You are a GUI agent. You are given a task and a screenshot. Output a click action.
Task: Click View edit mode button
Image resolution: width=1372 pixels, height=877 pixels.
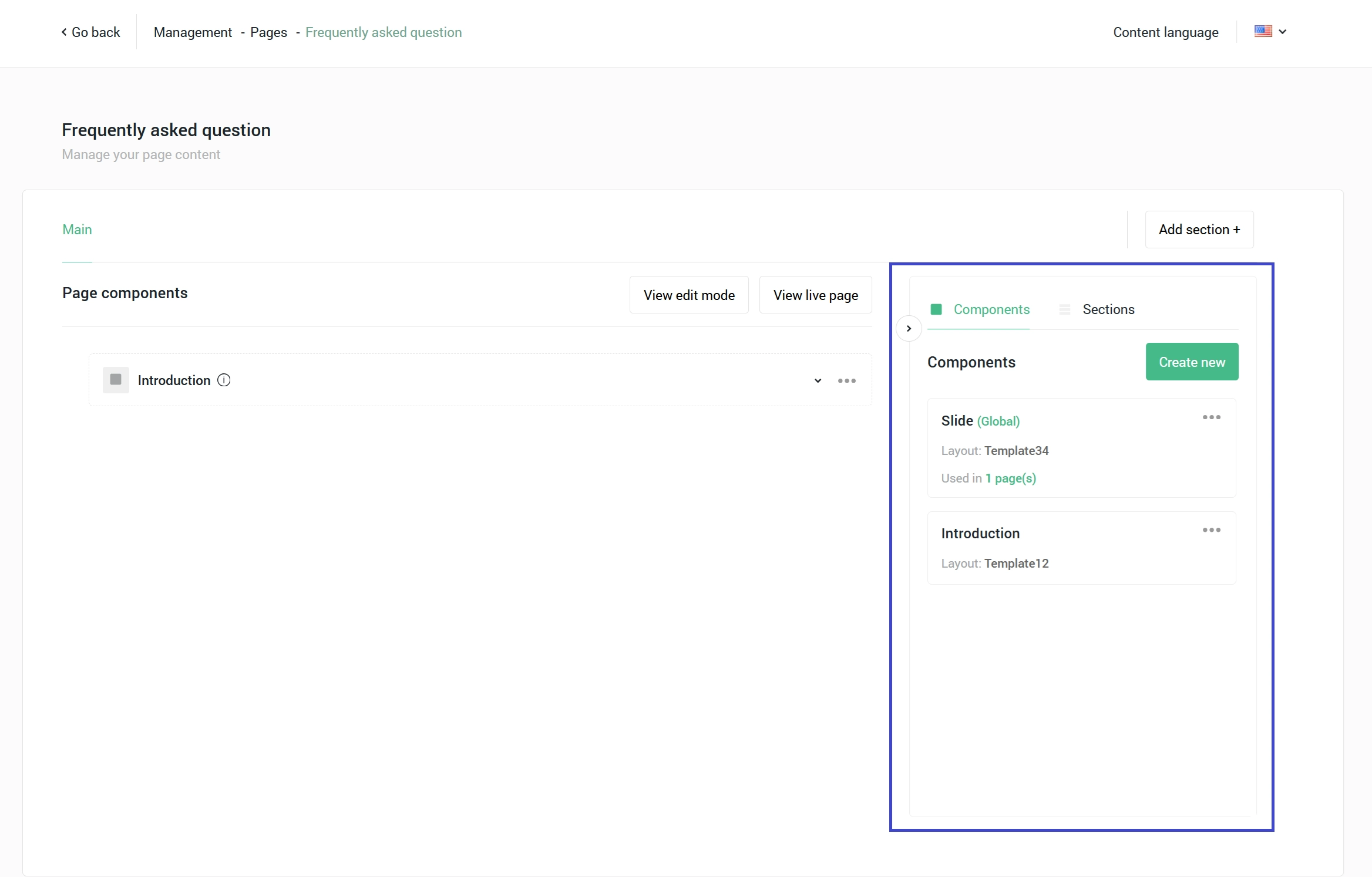688,295
